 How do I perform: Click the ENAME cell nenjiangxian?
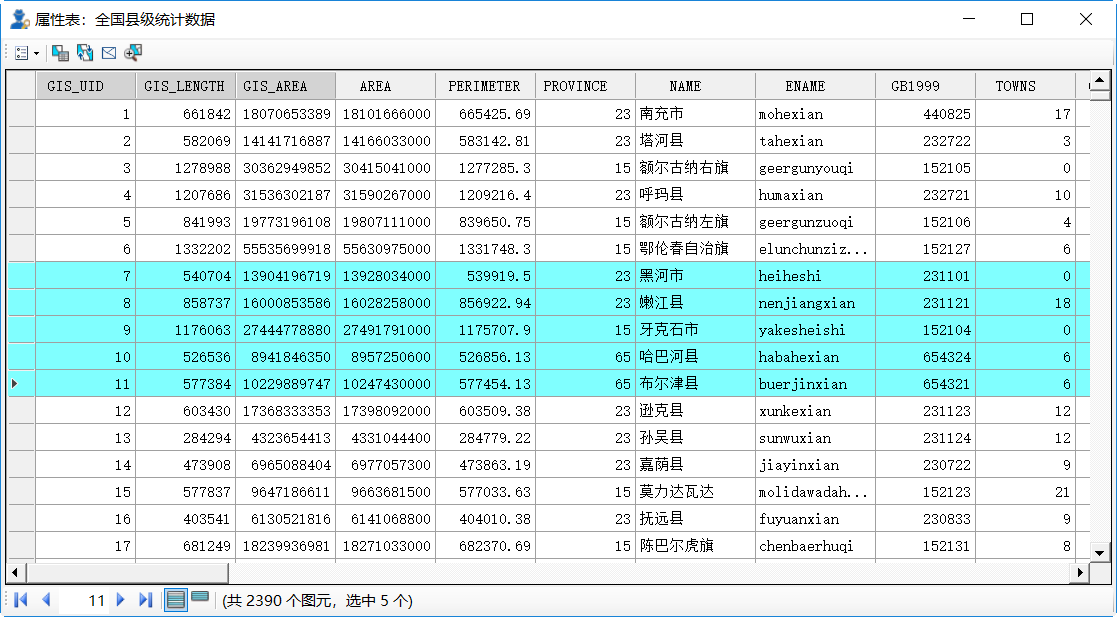point(816,303)
